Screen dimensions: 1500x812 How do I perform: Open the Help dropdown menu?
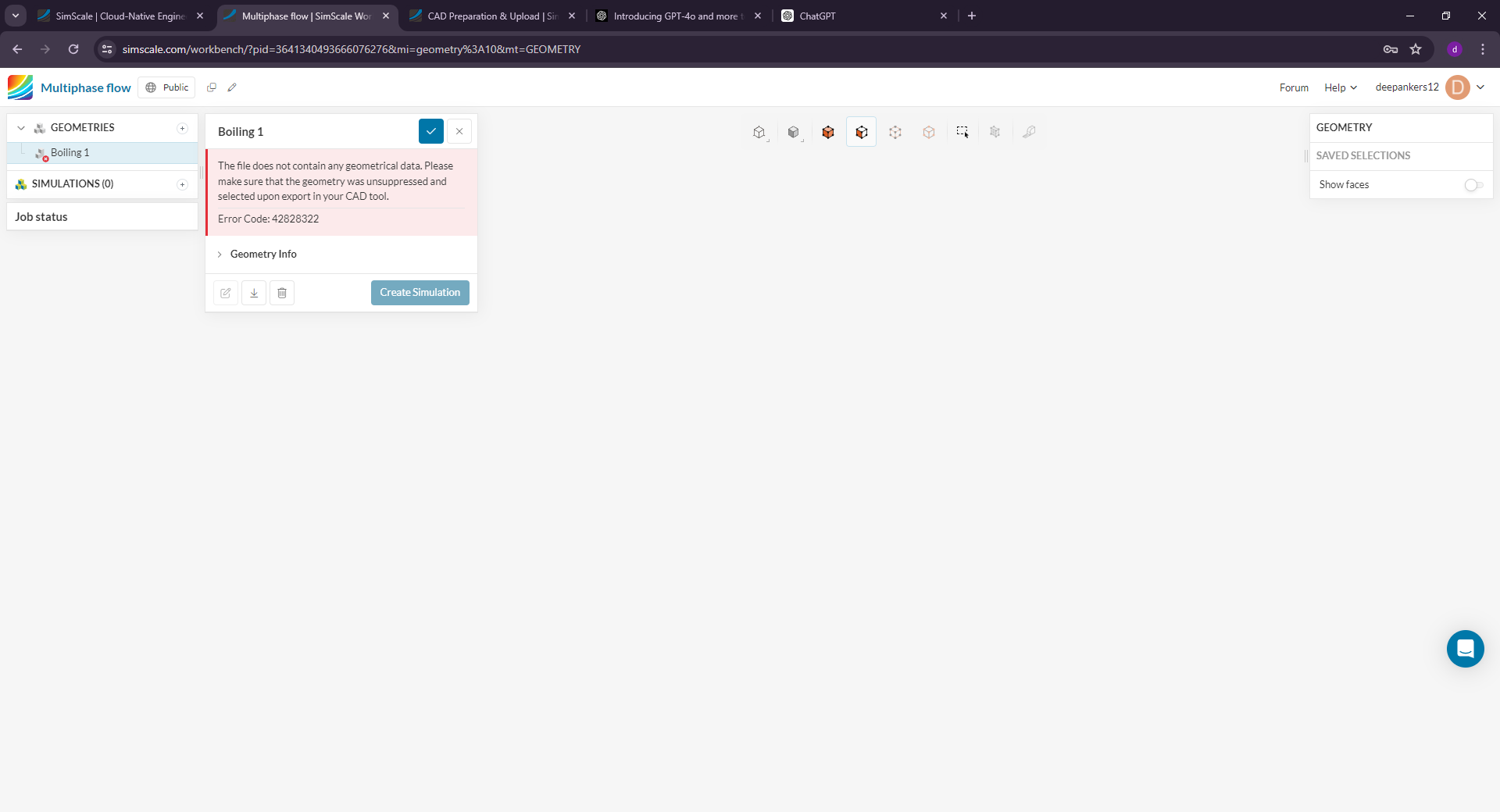1341,87
